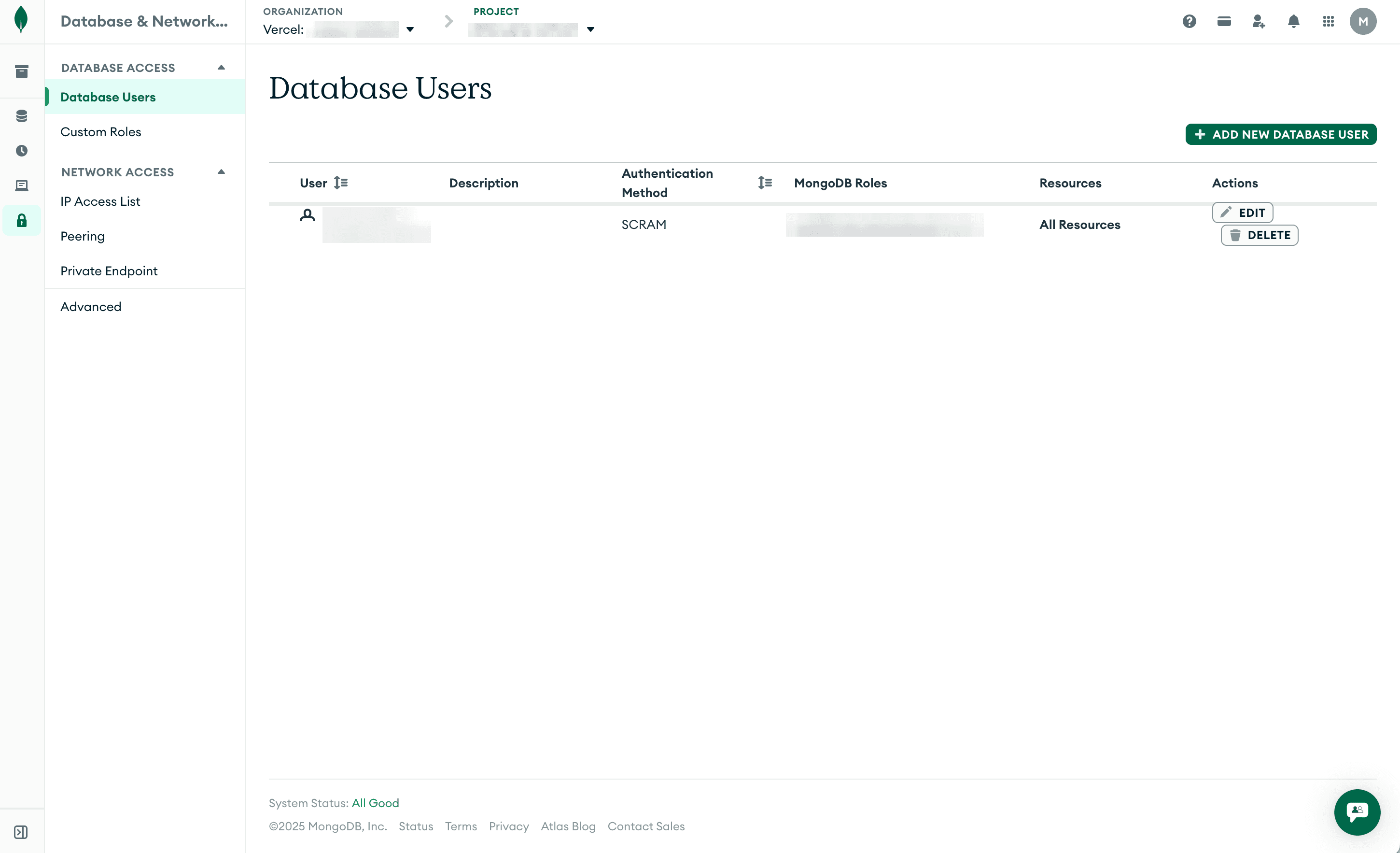Select the Data Services database icon
The height and width of the screenshot is (853, 1400).
tap(21, 116)
